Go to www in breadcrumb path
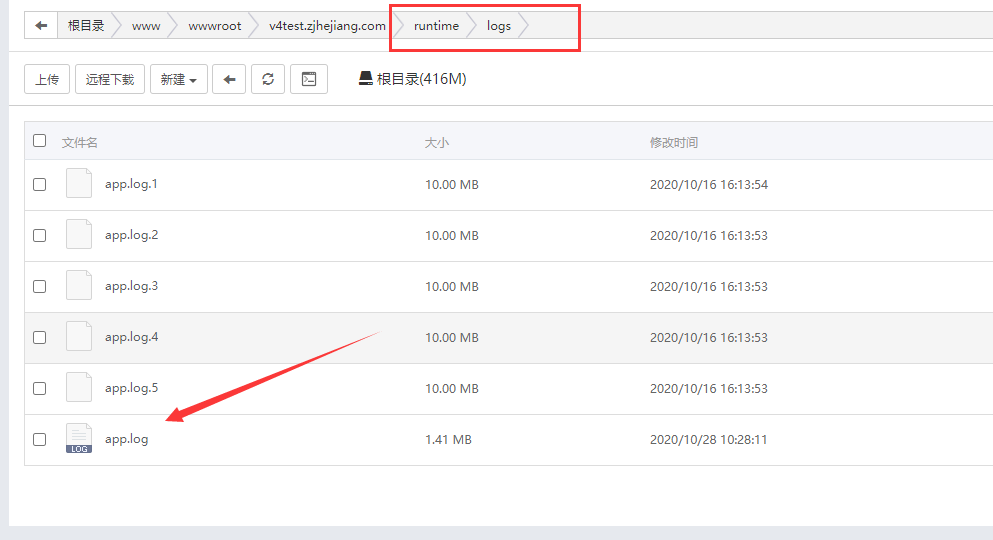Image resolution: width=993 pixels, height=540 pixels. [x=146, y=26]
